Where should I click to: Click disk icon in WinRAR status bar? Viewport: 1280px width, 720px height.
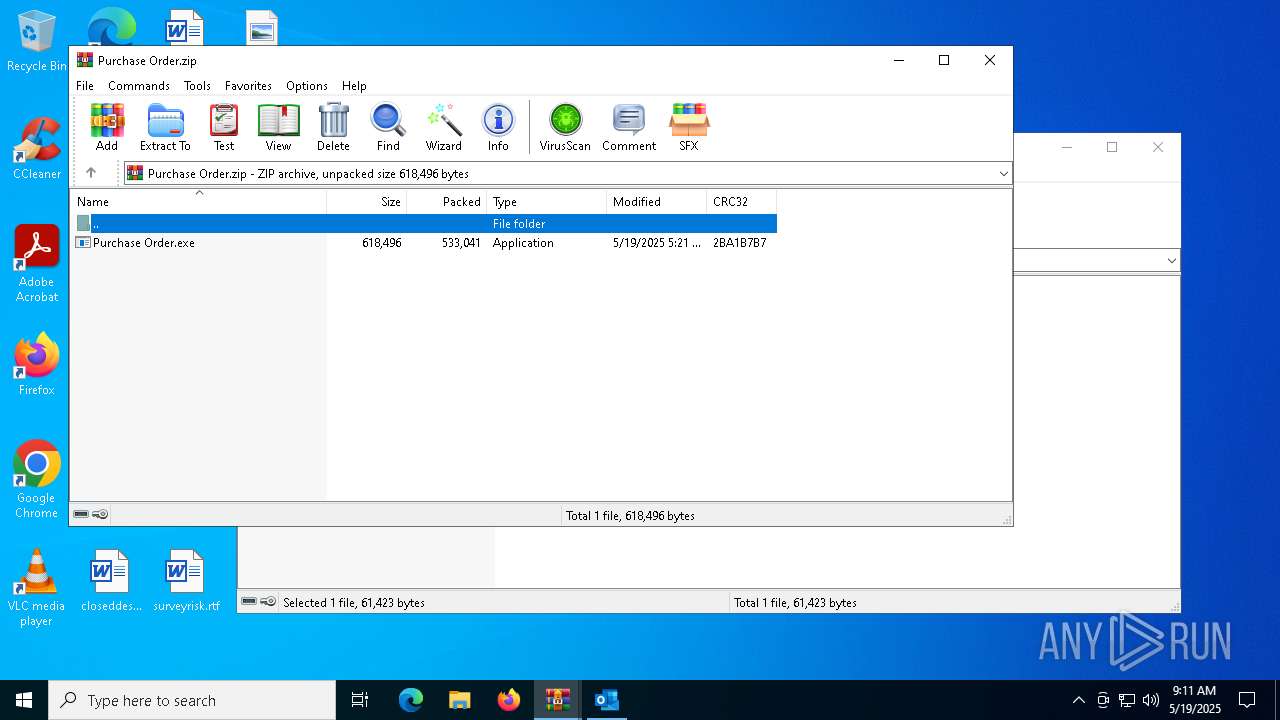click(x=81, y=514)
